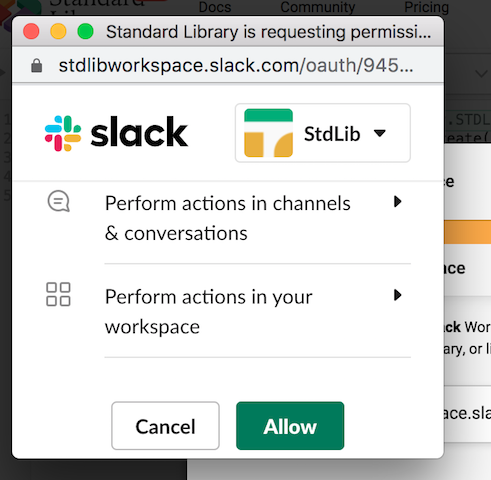491x480 pixels.
Task: Expand workspace actions permission arrow
Action: 397,295
